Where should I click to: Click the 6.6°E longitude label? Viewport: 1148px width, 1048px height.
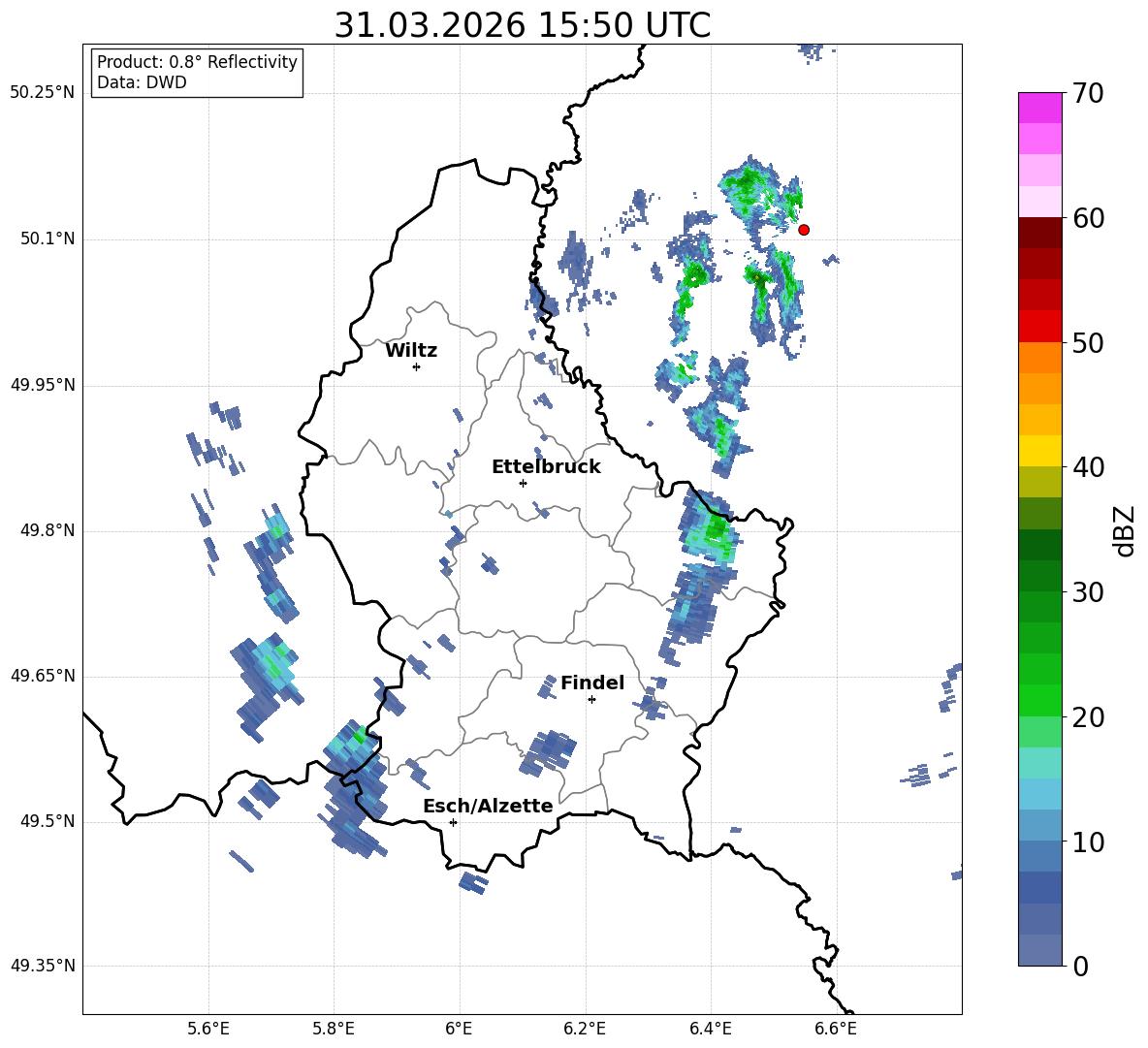coord(836,1029)
